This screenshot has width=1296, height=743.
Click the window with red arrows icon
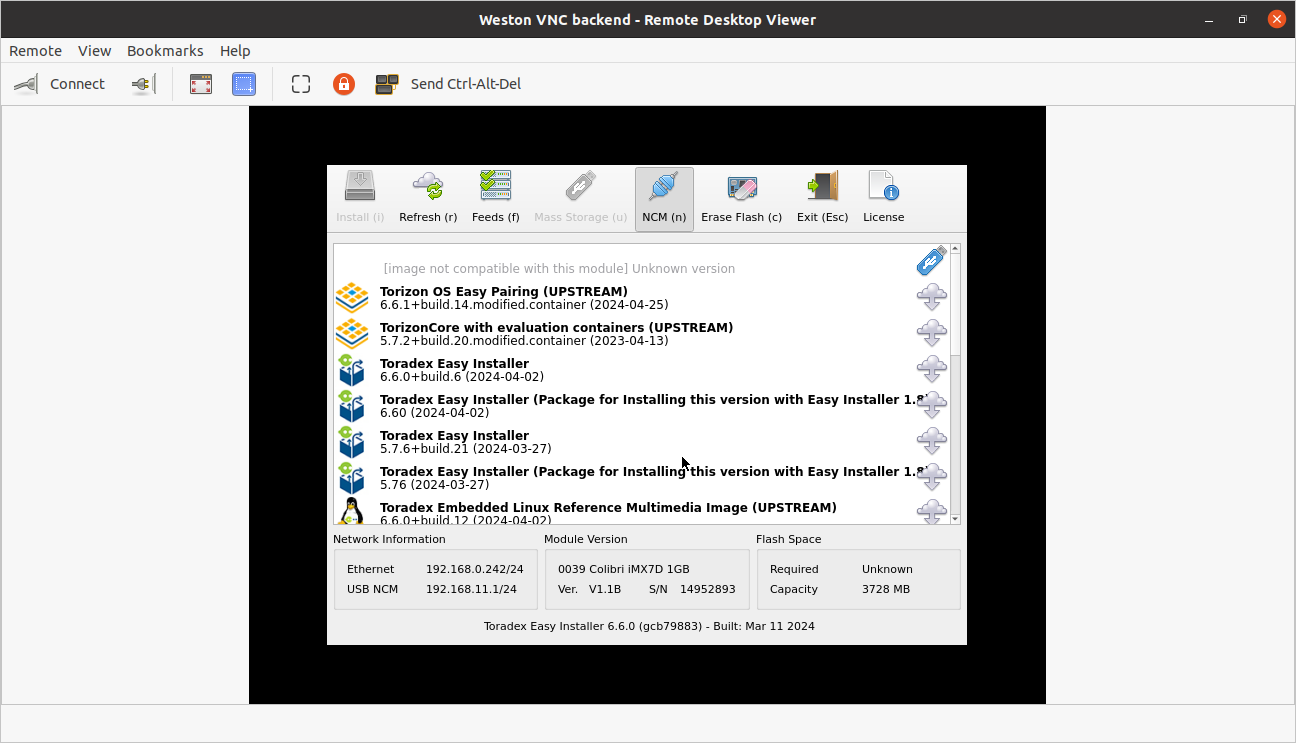pyautogui.click(x=201, y=84)
